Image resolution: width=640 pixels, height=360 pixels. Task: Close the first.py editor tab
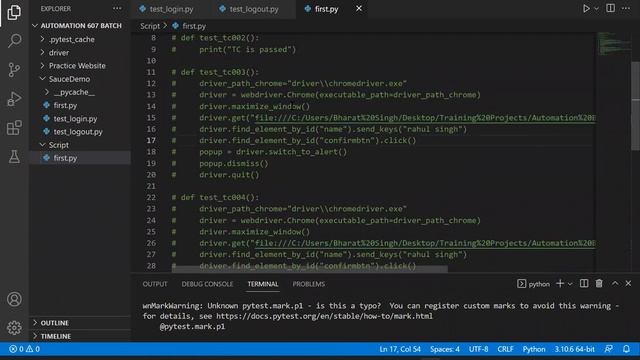coord(359,9)
